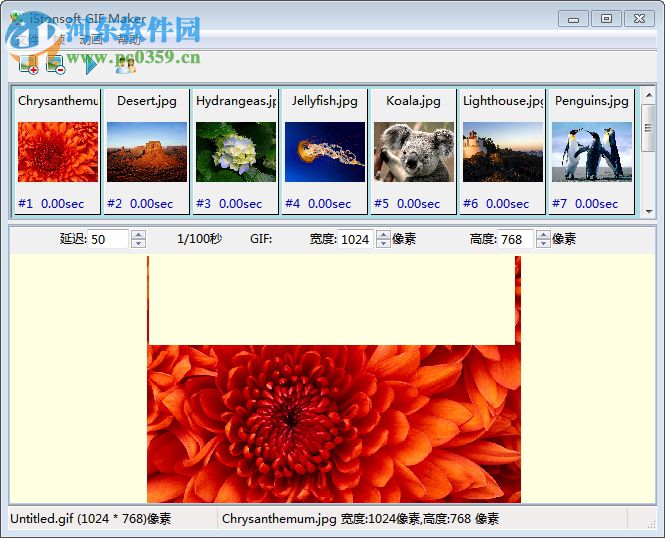Click the 'GIF:' label
The image size is (665, 538).
pyautogui.click(x=261, y=239)
